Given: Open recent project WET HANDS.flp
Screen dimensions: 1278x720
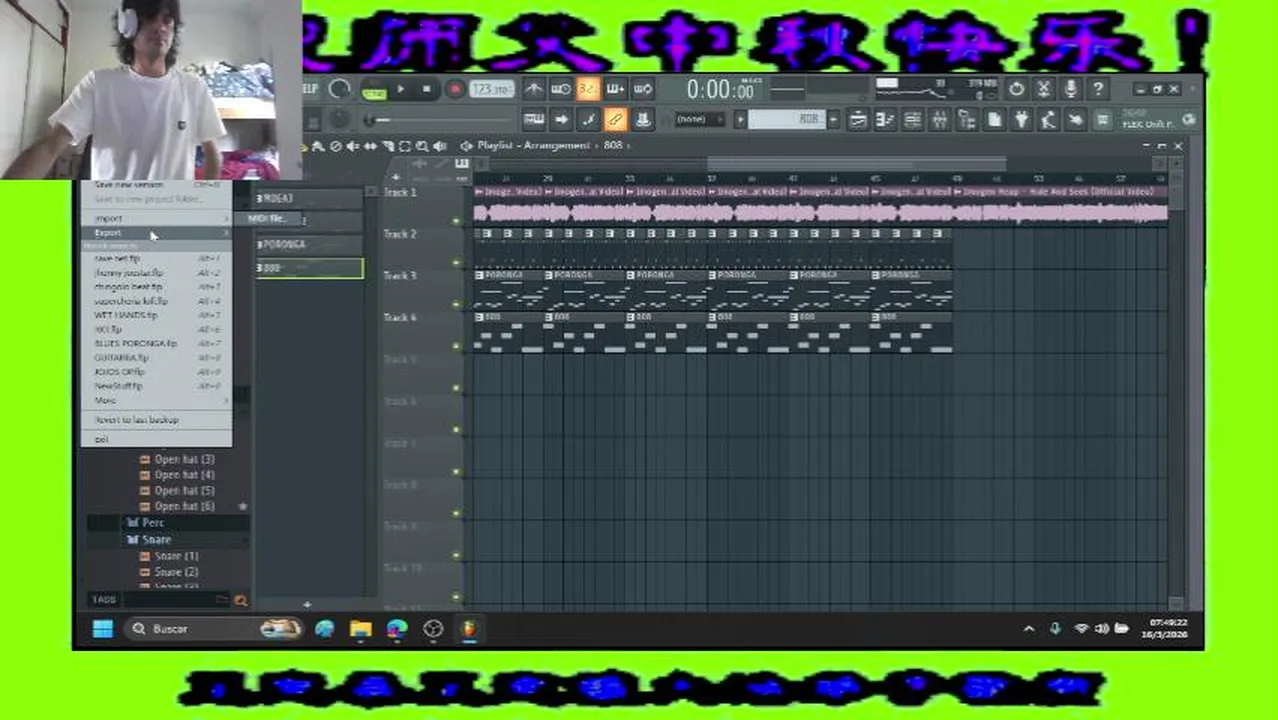Looking at the screenshot, I should pos(156,315).
